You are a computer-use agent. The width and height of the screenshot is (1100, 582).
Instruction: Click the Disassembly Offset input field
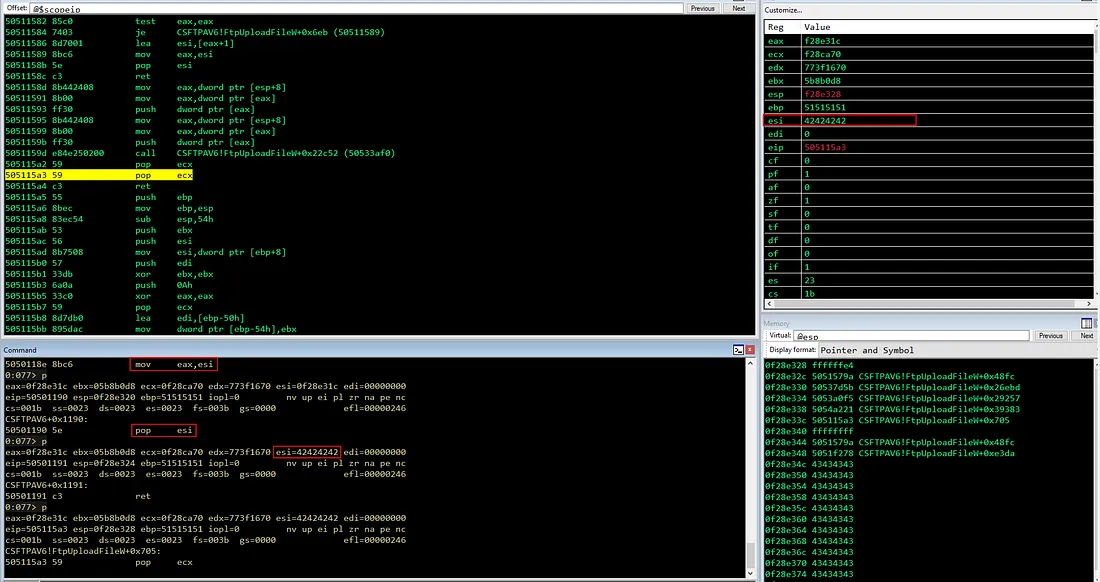click(x=356, y=8)
